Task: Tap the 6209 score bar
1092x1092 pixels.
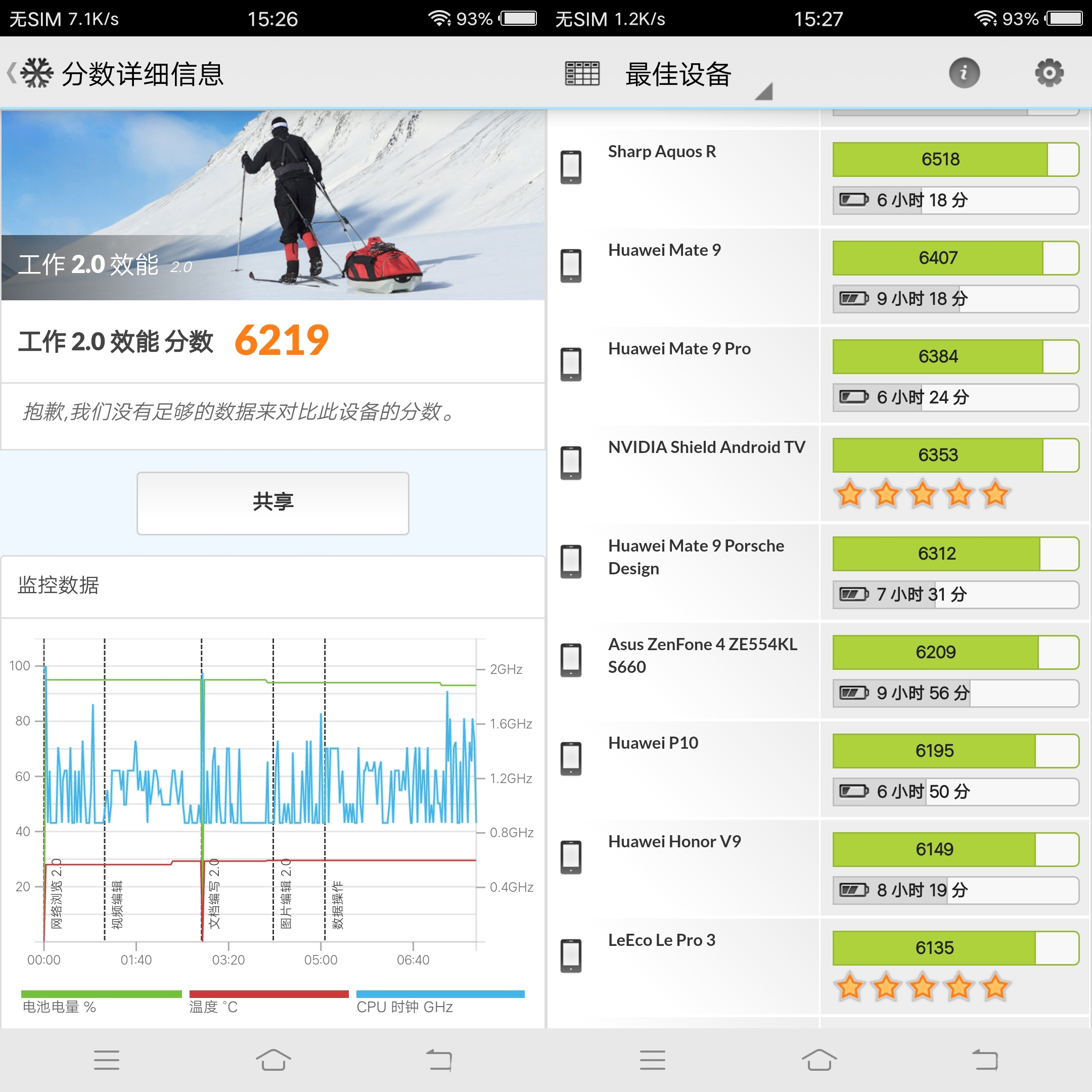Action: point(955,652)
